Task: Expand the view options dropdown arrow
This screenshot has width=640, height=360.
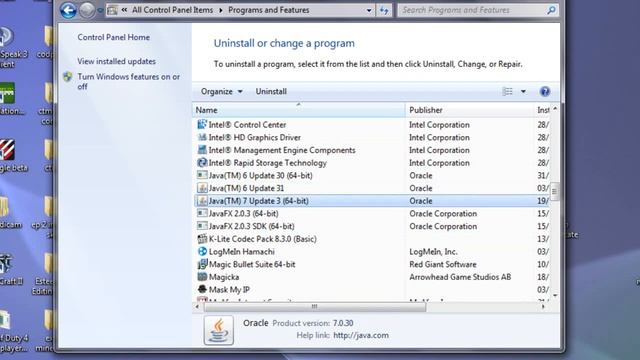Action: click(x=523, y=91)
